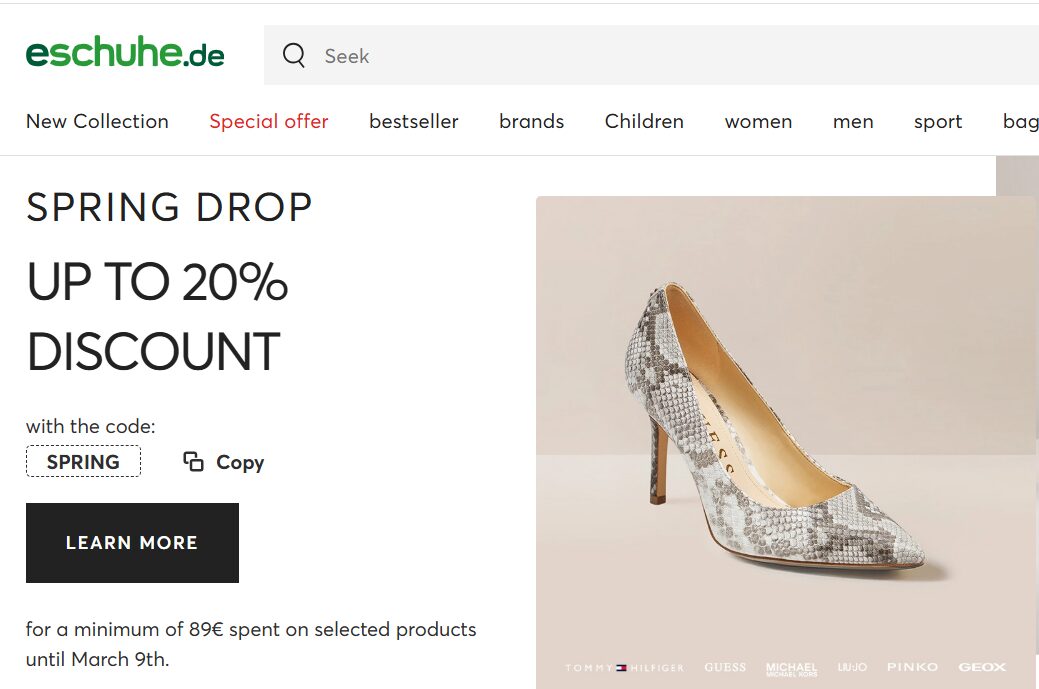Click the Michael Kors brand logo

click(791, 668)
